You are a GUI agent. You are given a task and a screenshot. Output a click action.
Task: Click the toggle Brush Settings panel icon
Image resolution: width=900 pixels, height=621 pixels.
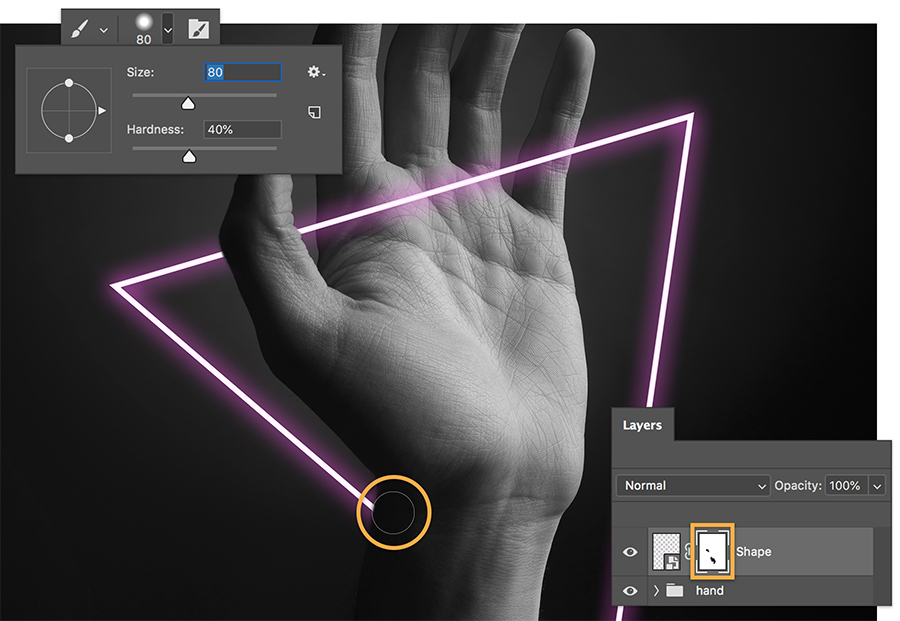click(x=200, y=26)
